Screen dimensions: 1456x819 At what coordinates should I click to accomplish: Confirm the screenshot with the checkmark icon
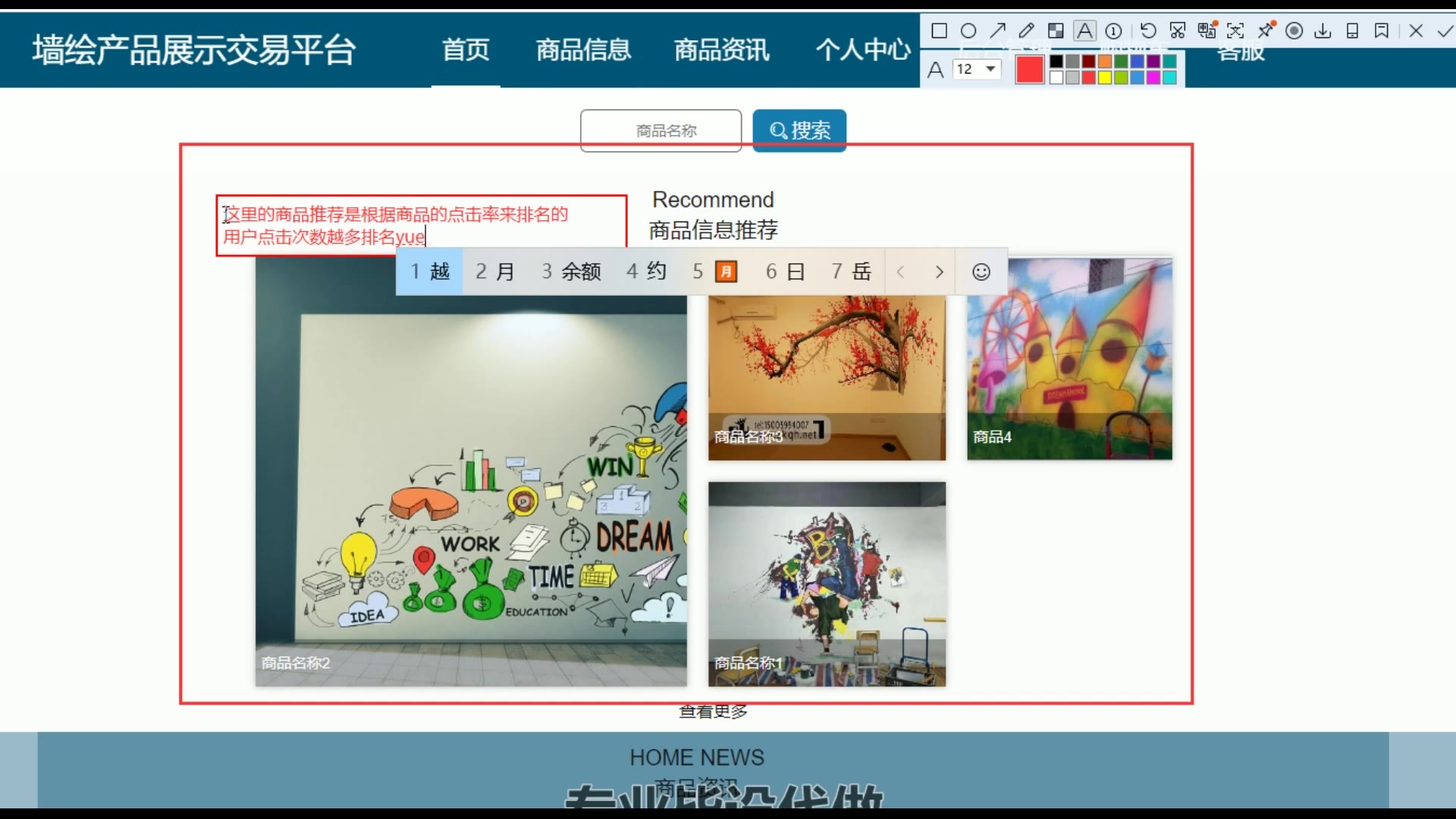(x=1445, y=30)
